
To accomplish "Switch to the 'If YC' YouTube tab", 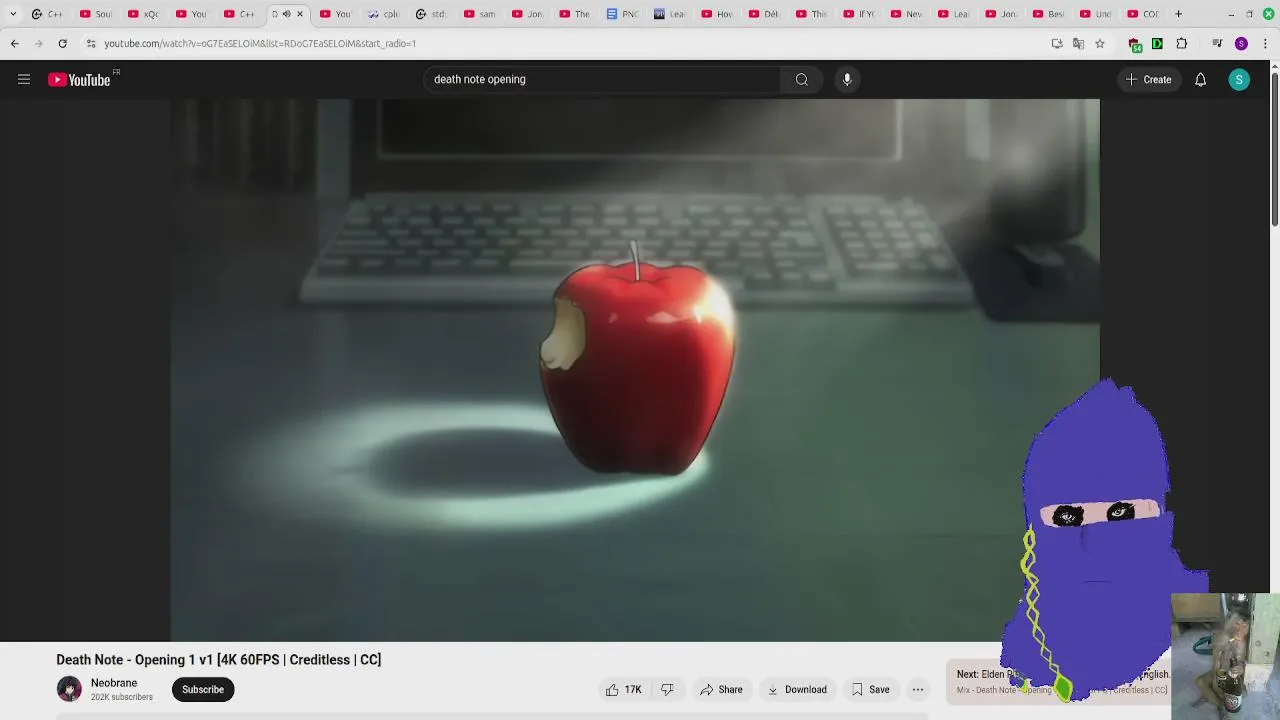I will pos(860,14).
